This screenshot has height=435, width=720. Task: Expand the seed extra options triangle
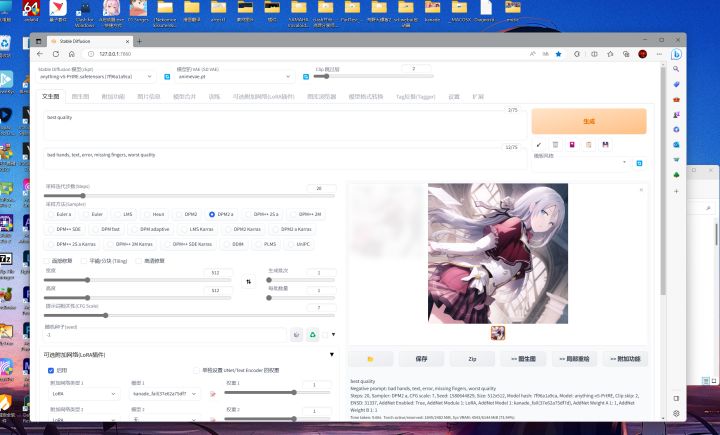pyautogui.click(x=333, y=335)
